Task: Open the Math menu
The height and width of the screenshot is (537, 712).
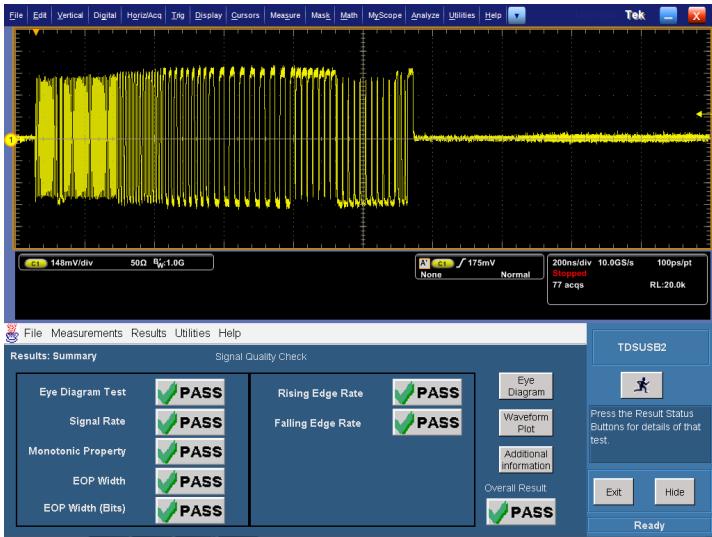Action: tap(349, 15)
